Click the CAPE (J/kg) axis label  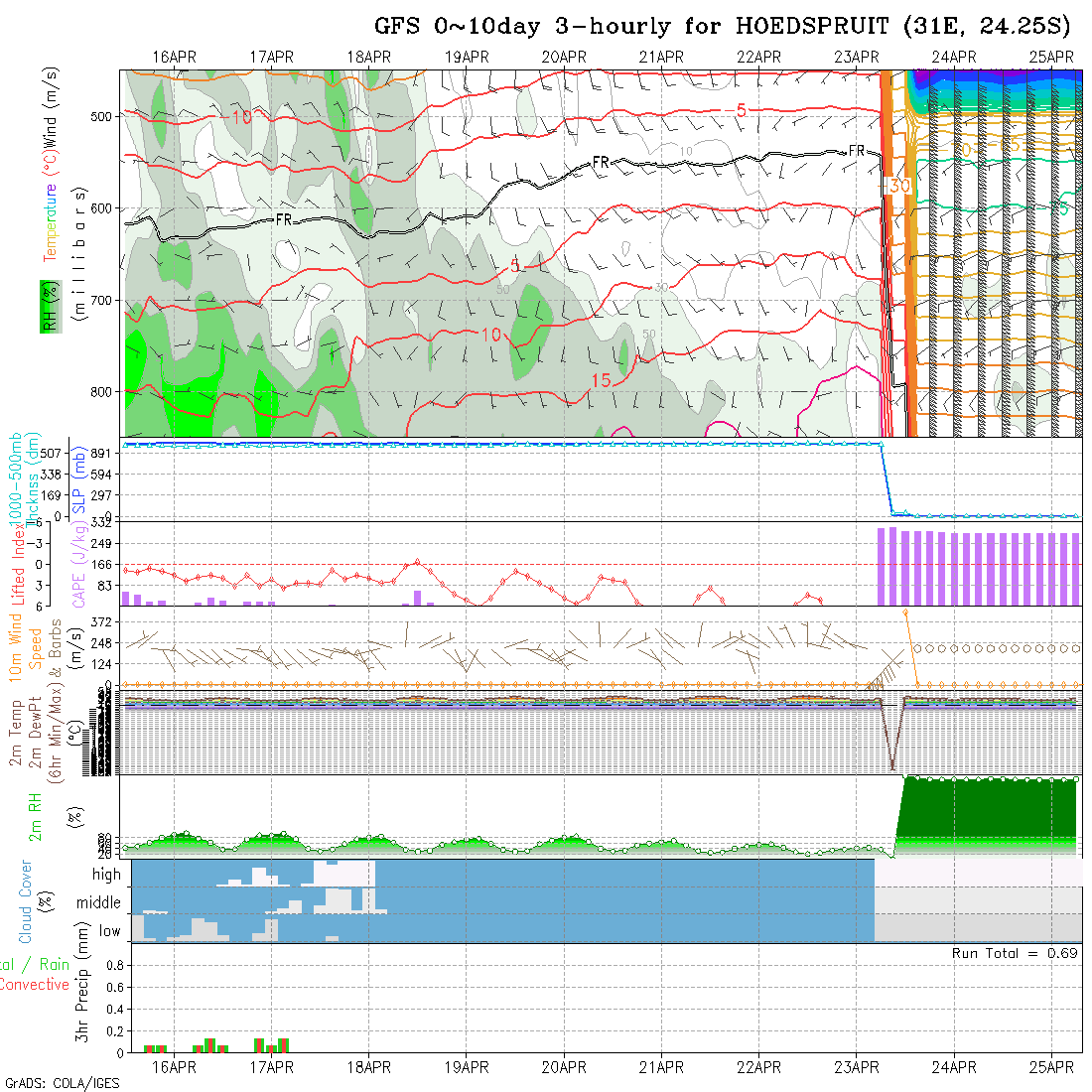tap(78, 566)
